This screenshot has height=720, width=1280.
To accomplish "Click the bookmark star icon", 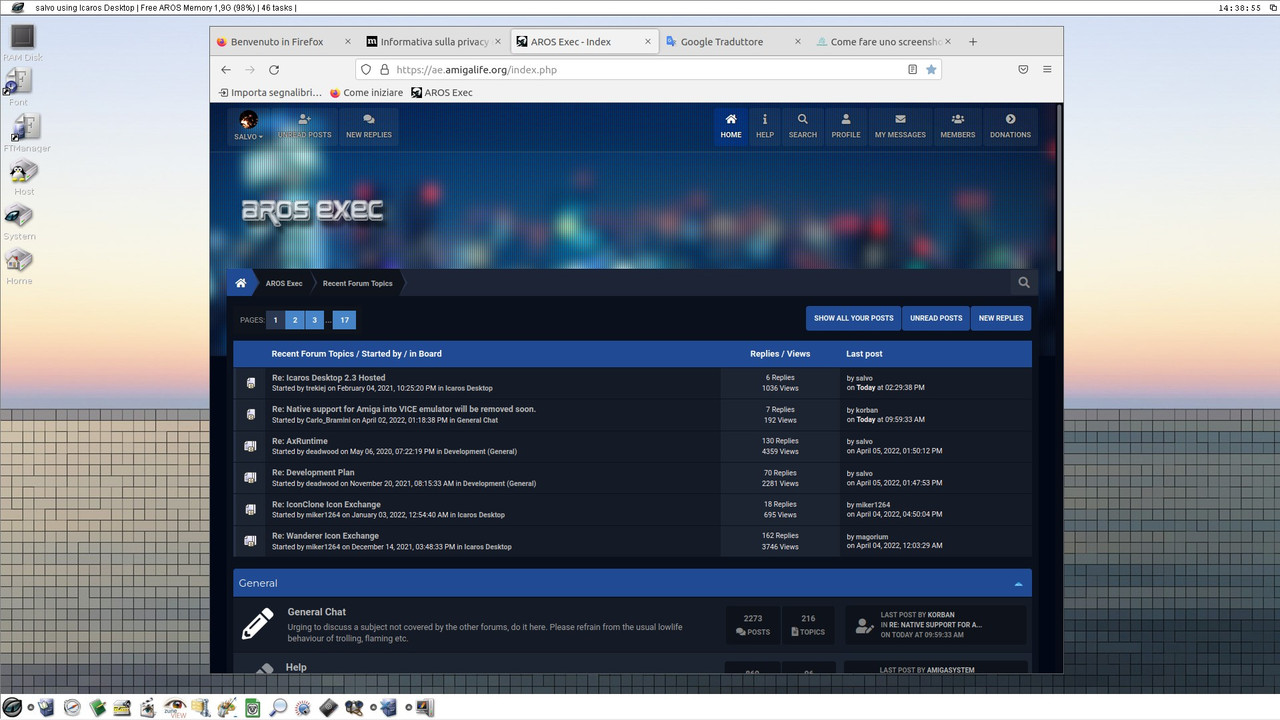I will point(931,70).
